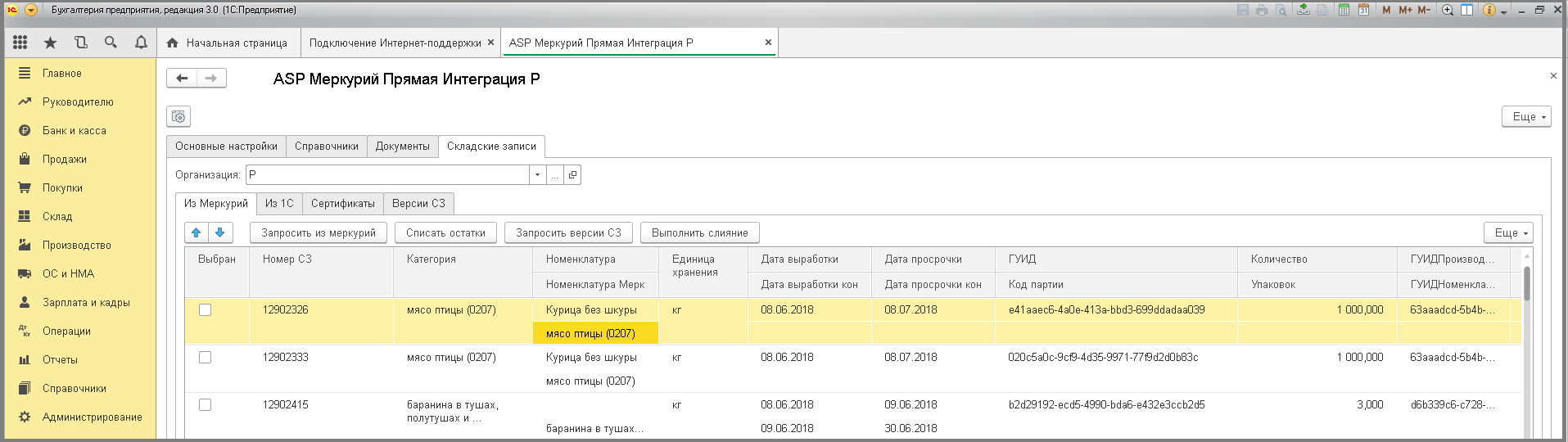Tick the checkbox for record 12902333
The image size is (1568, 442).
(x=205, y=357)
